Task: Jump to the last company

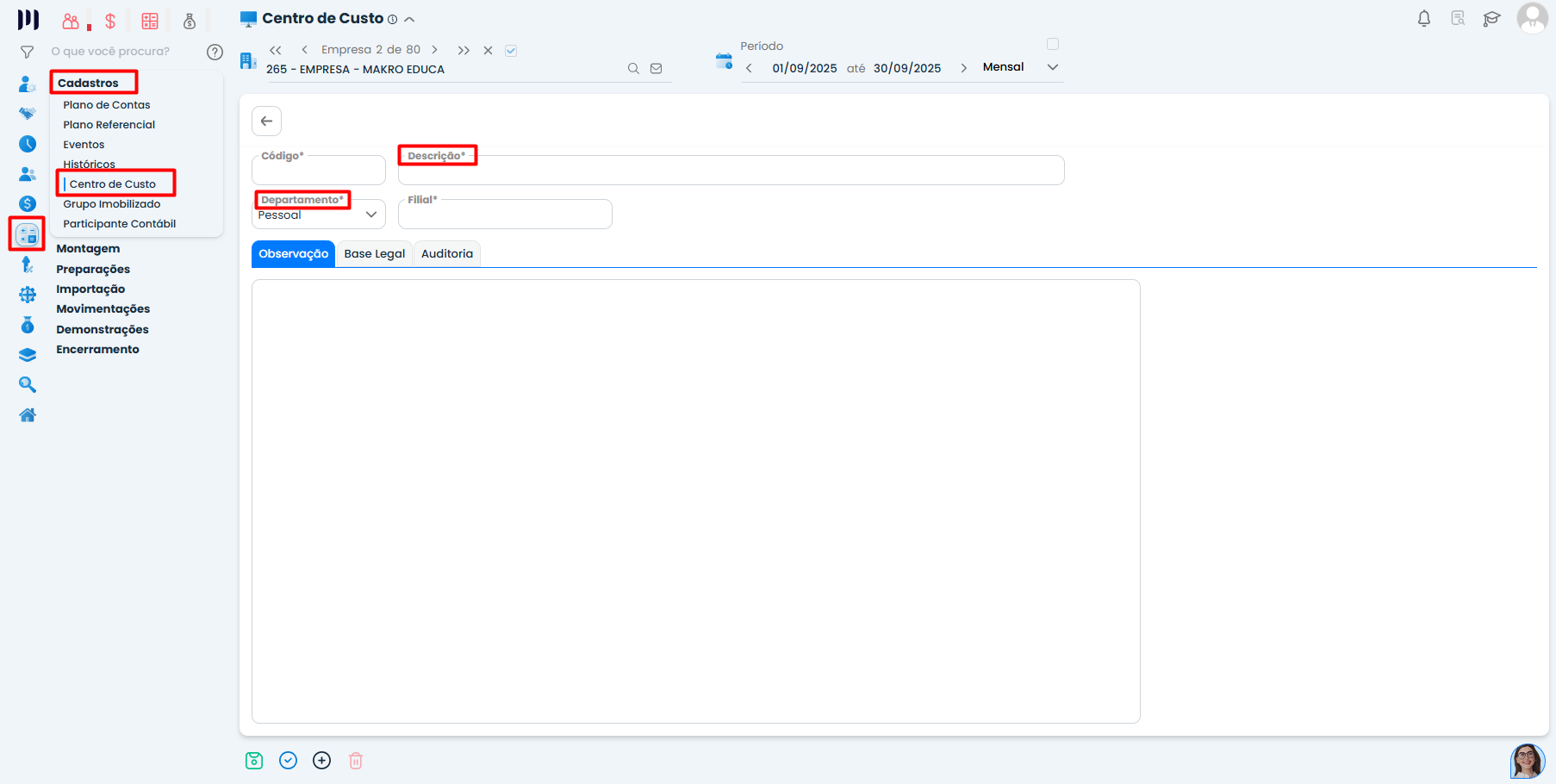Action: tap(464, 50)
